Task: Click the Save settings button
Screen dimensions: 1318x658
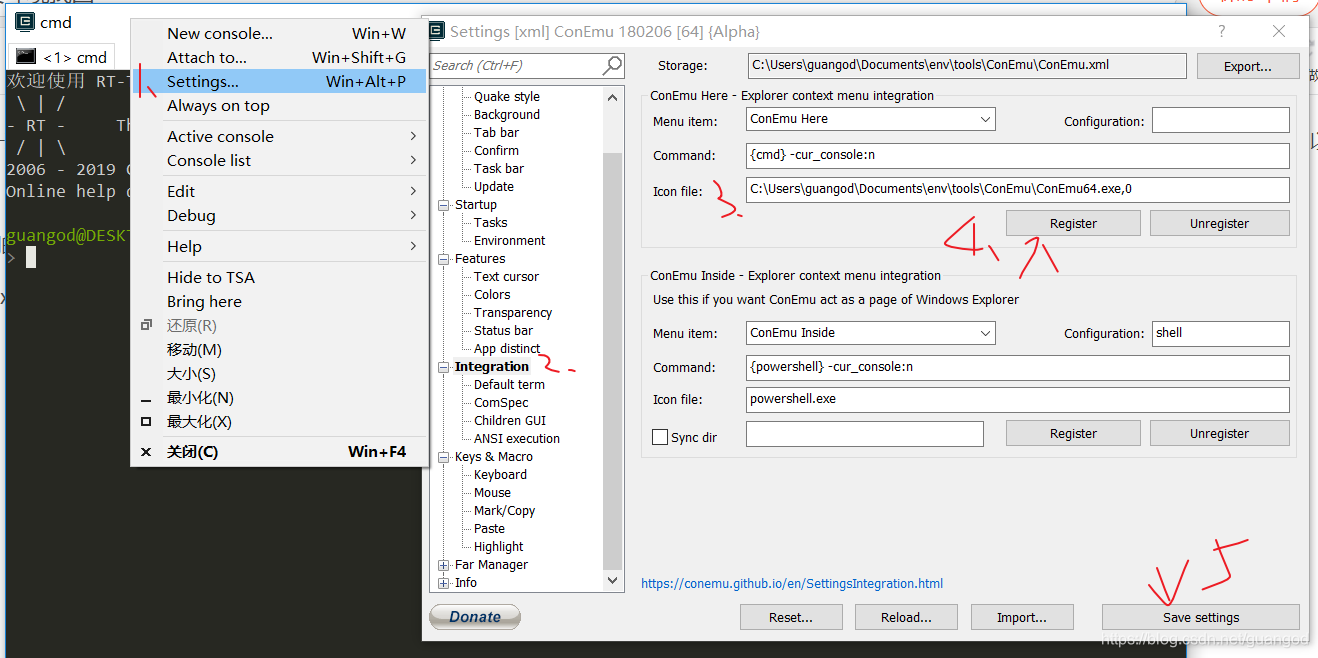Action: [1201, 617]
